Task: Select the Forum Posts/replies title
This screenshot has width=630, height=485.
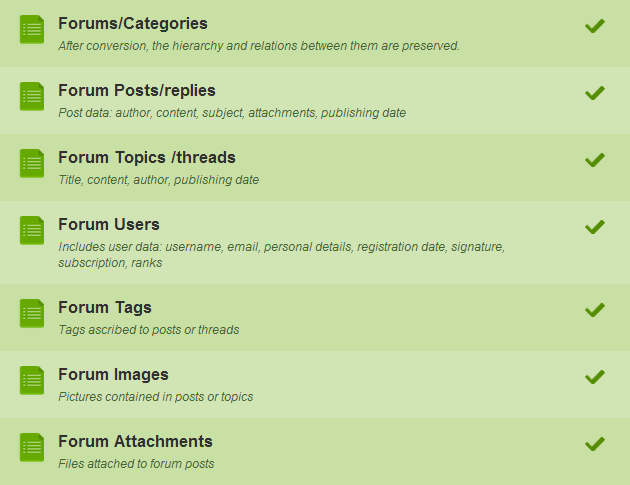Action: tap(137, 91)
